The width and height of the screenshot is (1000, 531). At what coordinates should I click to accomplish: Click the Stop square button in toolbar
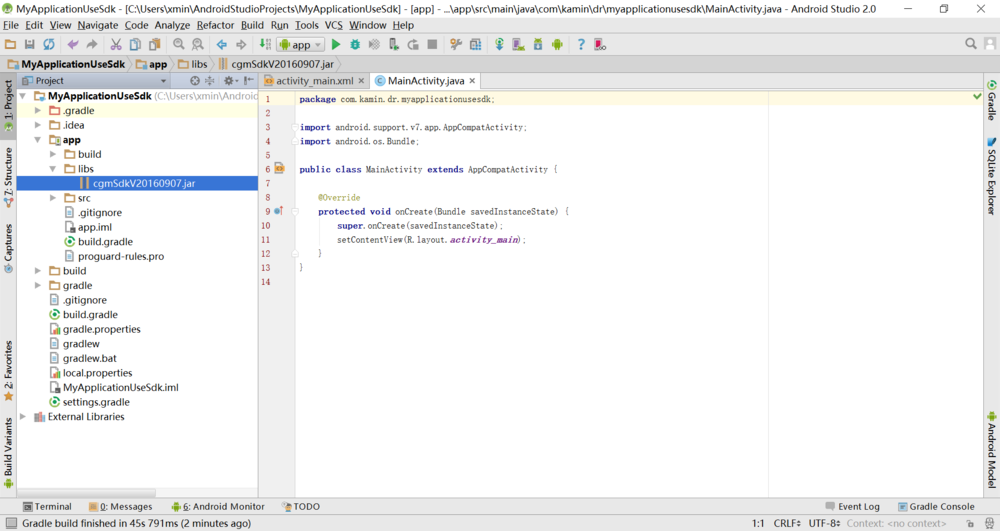[432, 45]
